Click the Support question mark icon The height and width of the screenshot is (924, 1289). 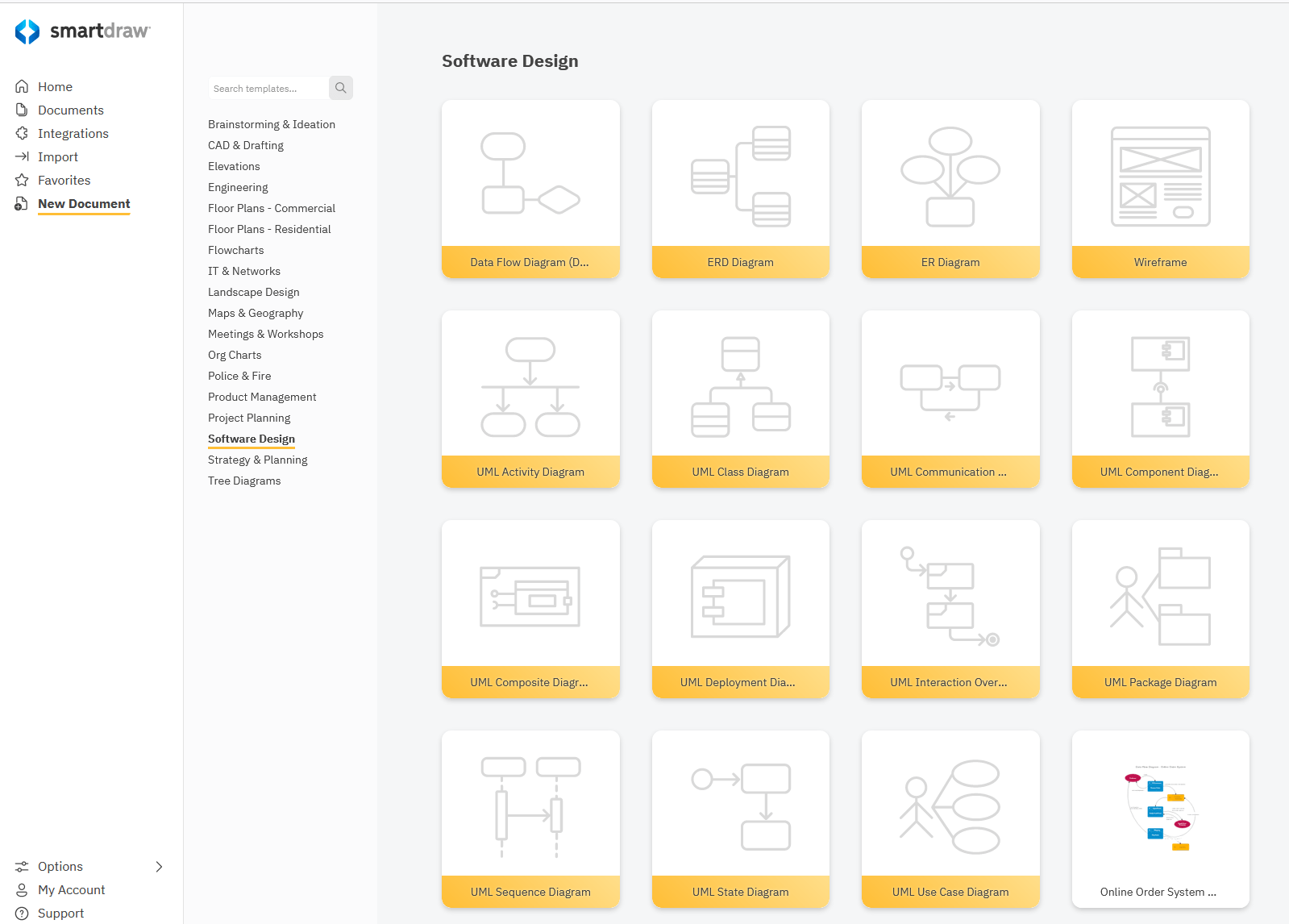tap(22, 914)
